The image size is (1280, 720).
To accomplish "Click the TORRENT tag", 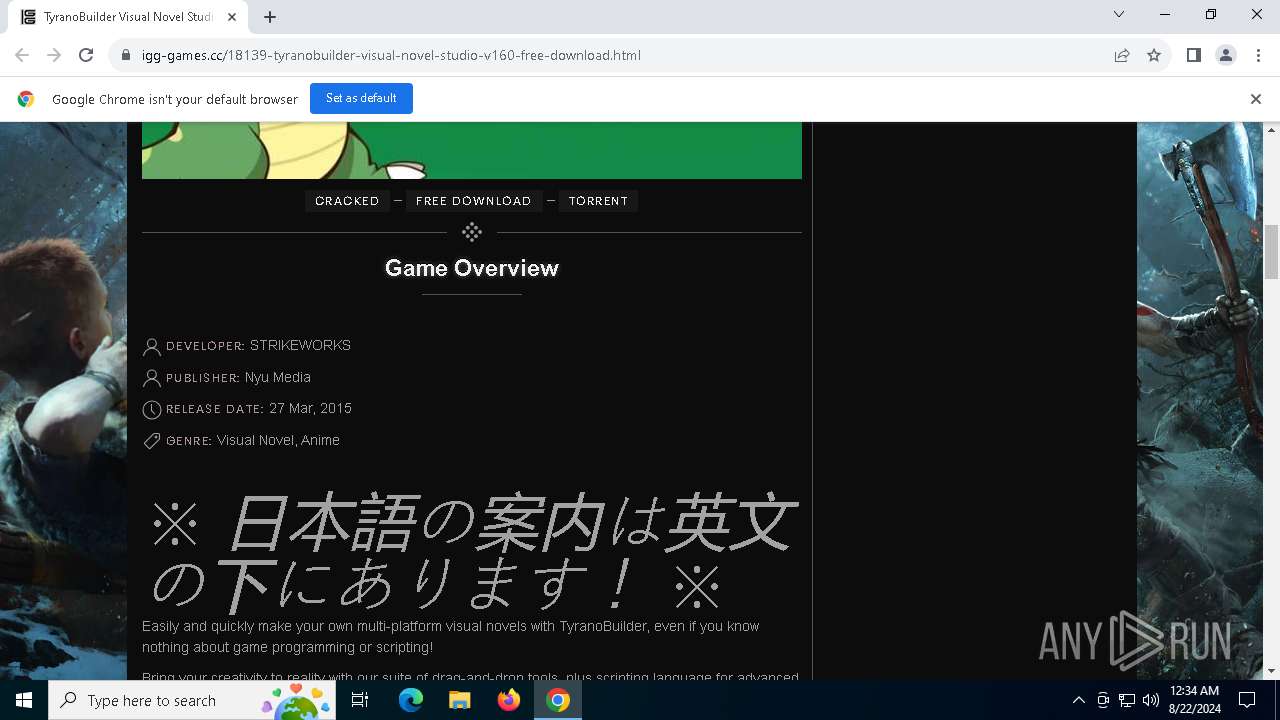I will (598, 201).
